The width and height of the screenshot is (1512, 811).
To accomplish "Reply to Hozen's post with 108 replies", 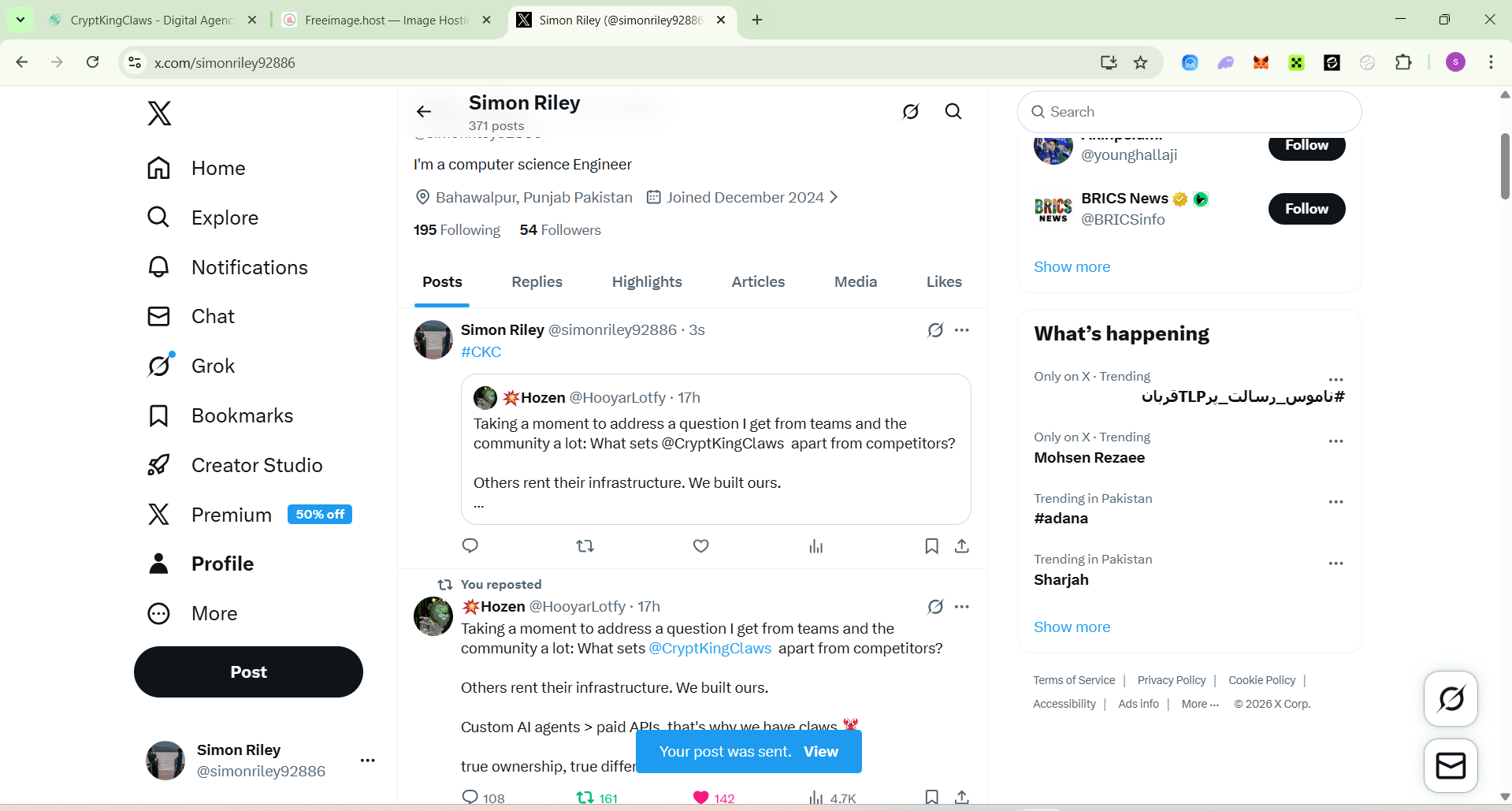I will click(x=482, y=798).
